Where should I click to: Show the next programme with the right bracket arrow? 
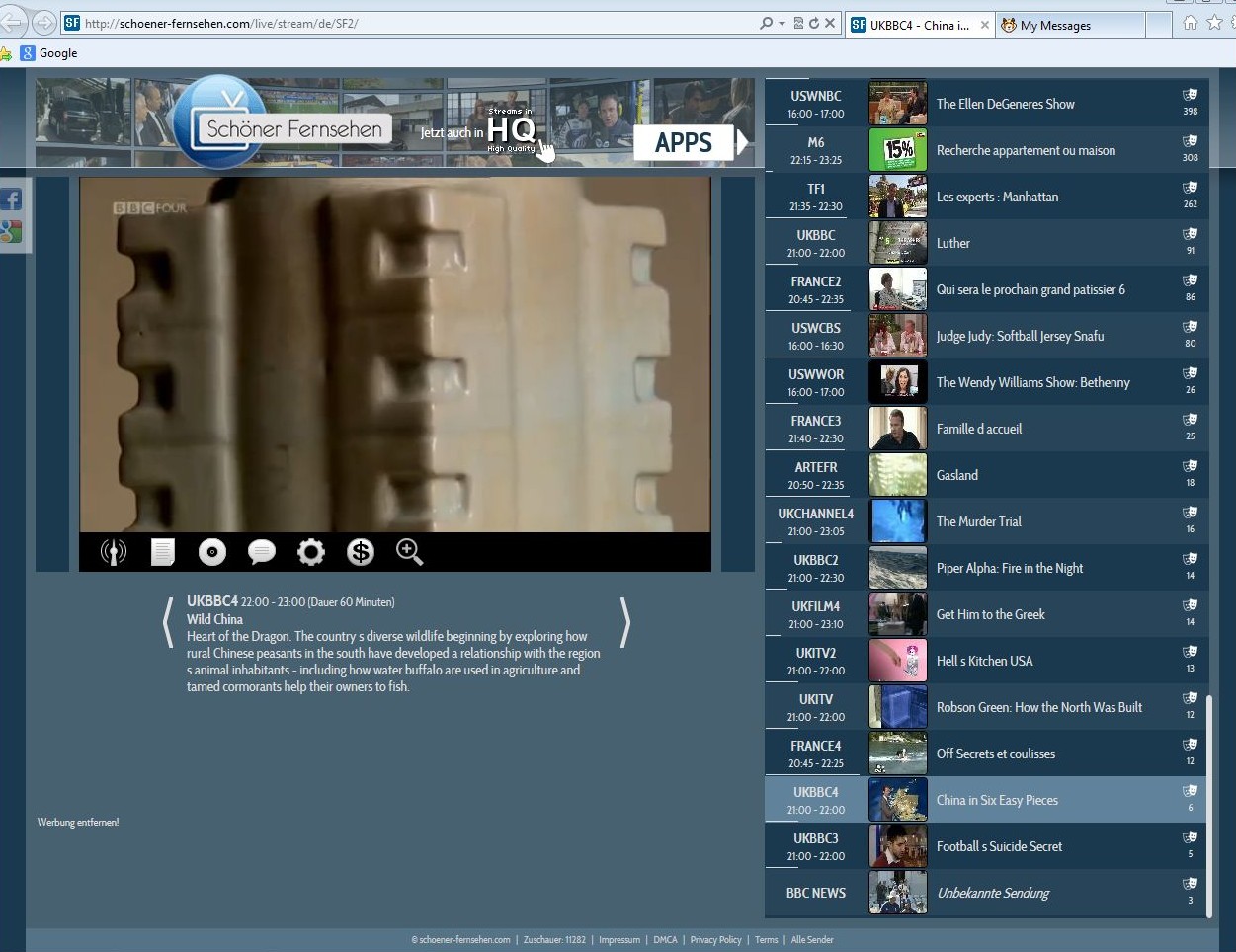point(624,622)
